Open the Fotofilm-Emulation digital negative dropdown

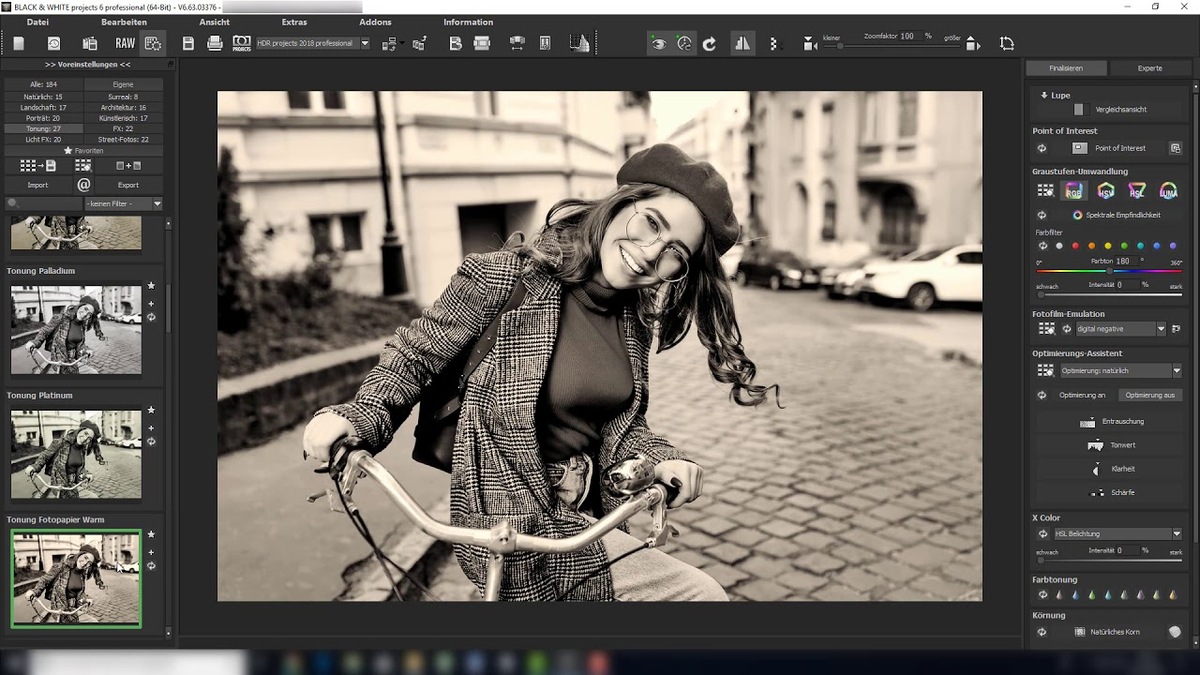click(1161, 329)
